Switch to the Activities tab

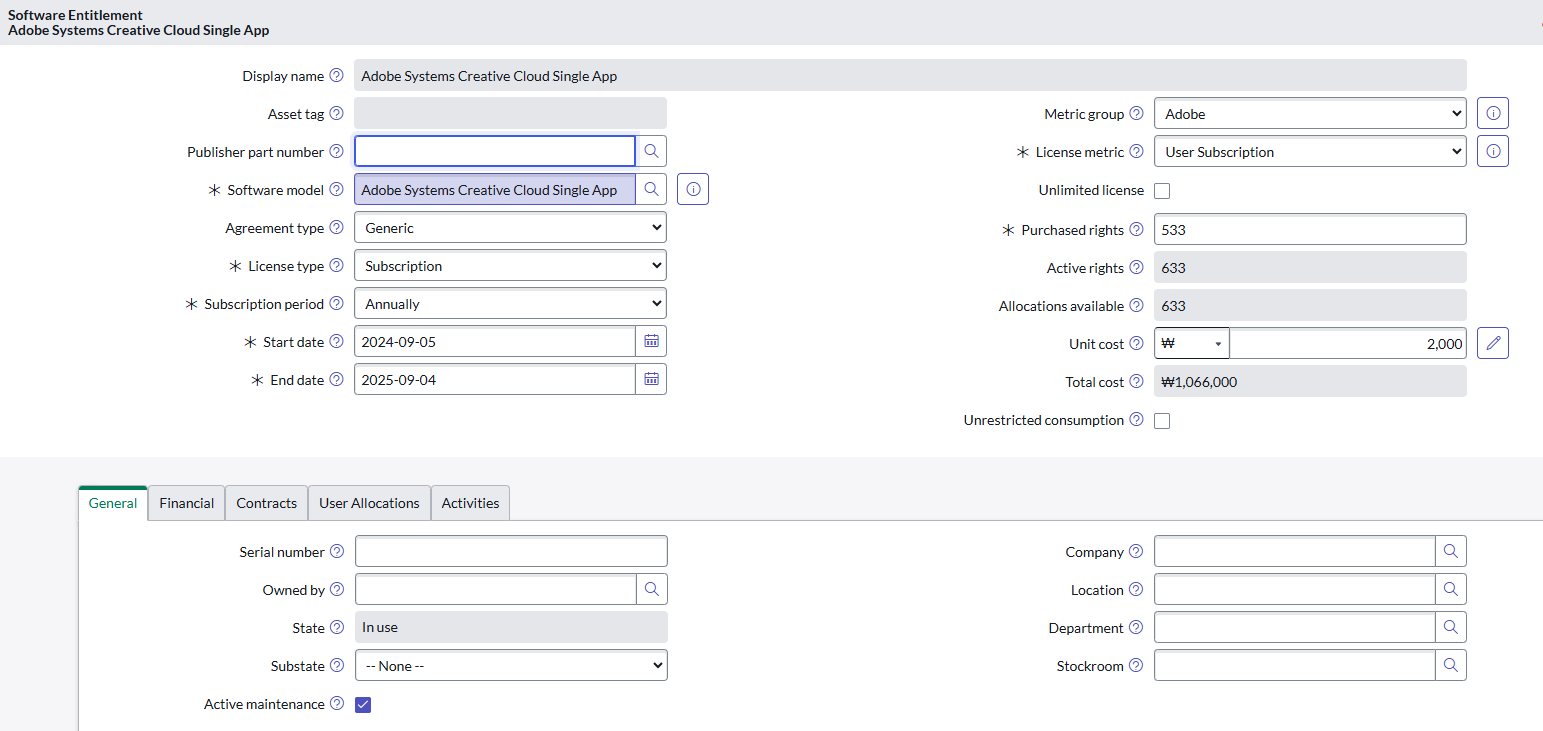click(x=470, y=503)
